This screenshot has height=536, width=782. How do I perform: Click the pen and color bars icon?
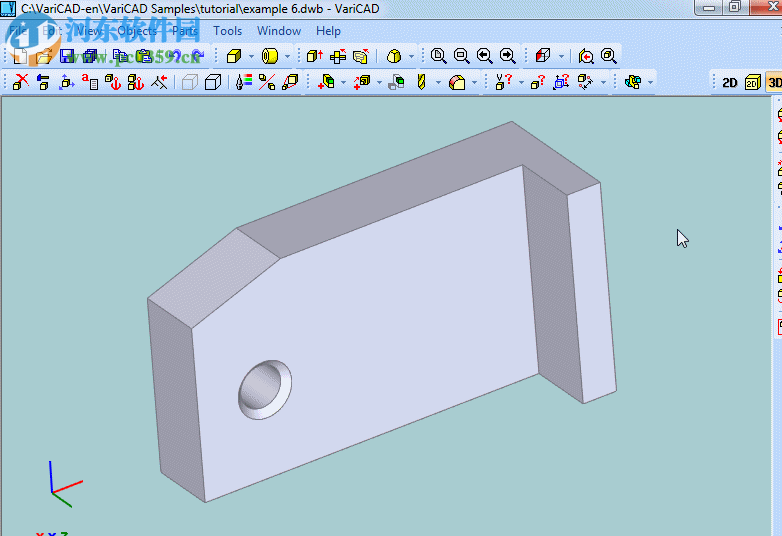[x=244, y=82]
